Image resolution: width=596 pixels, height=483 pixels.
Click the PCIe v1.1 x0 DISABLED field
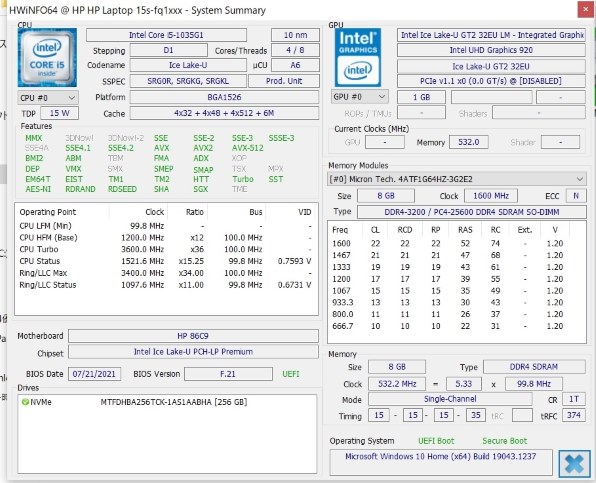point(491,81)
